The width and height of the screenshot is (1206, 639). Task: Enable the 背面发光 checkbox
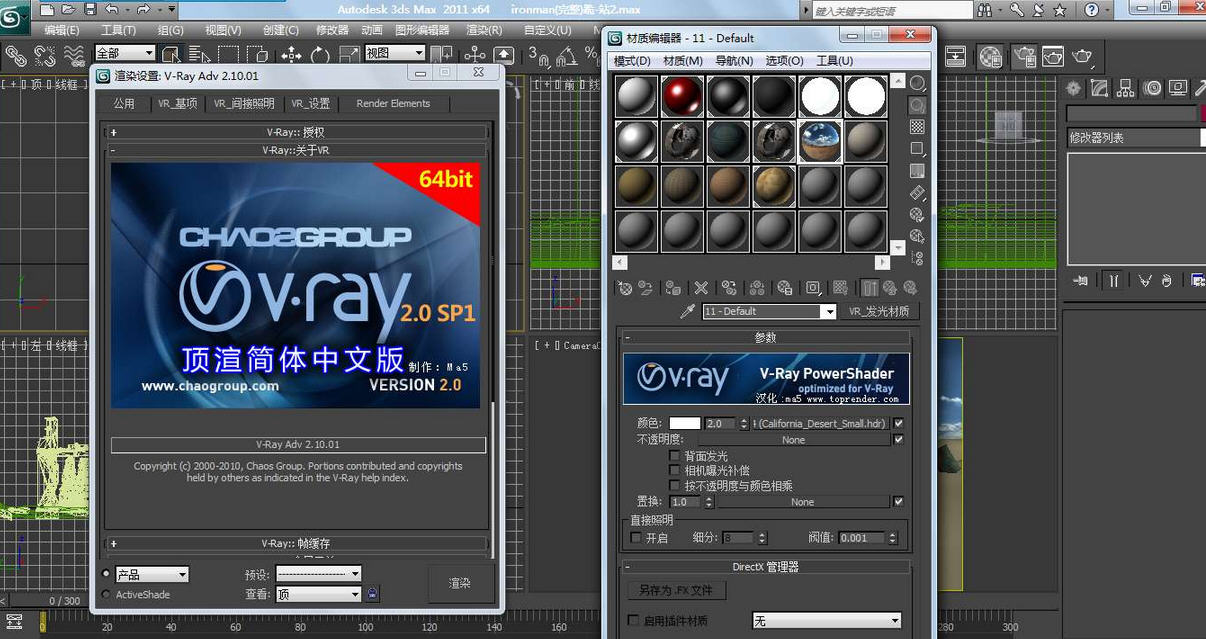pyautogui.click(x=674, y=456)
